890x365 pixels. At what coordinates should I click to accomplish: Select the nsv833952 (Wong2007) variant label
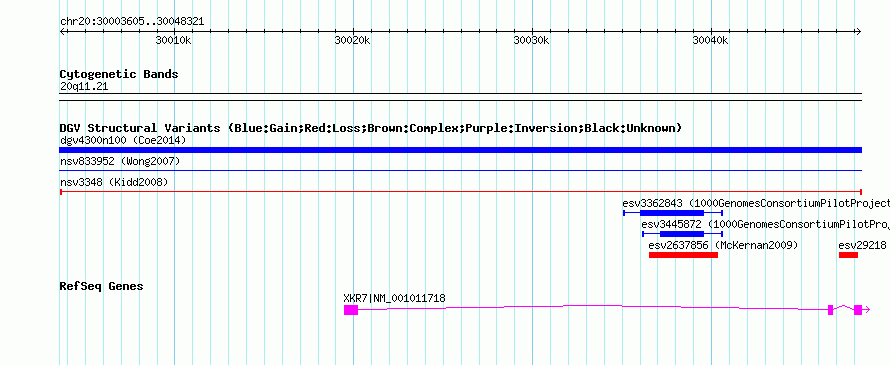coord(120,162)
